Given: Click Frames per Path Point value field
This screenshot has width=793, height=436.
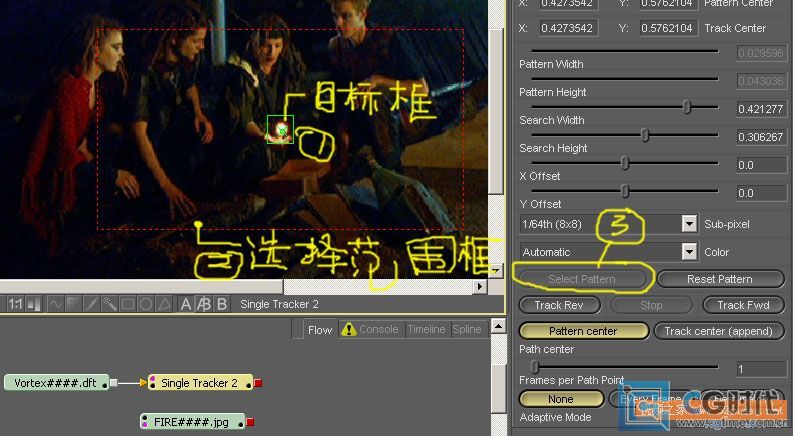Looking at the screenshot, I should 761,369.
